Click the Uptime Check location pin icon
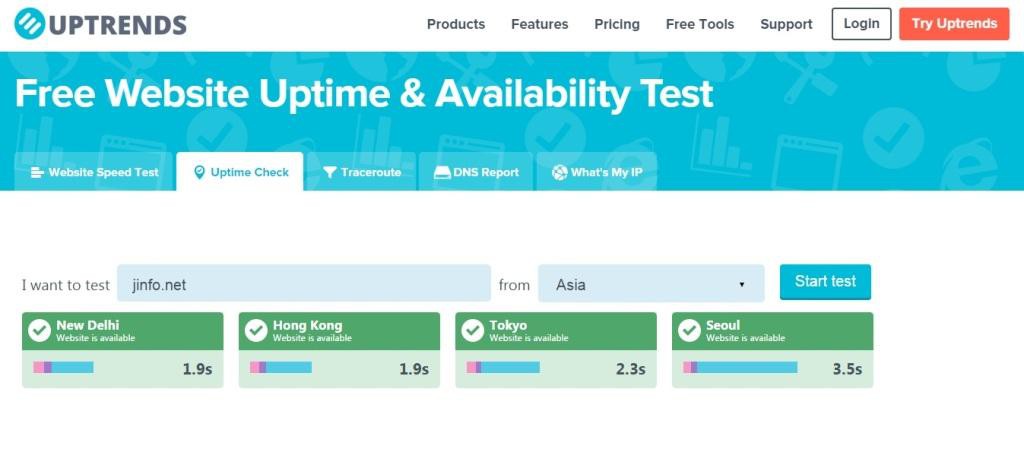The image size is (1024, 452). (x=199, y=172)
